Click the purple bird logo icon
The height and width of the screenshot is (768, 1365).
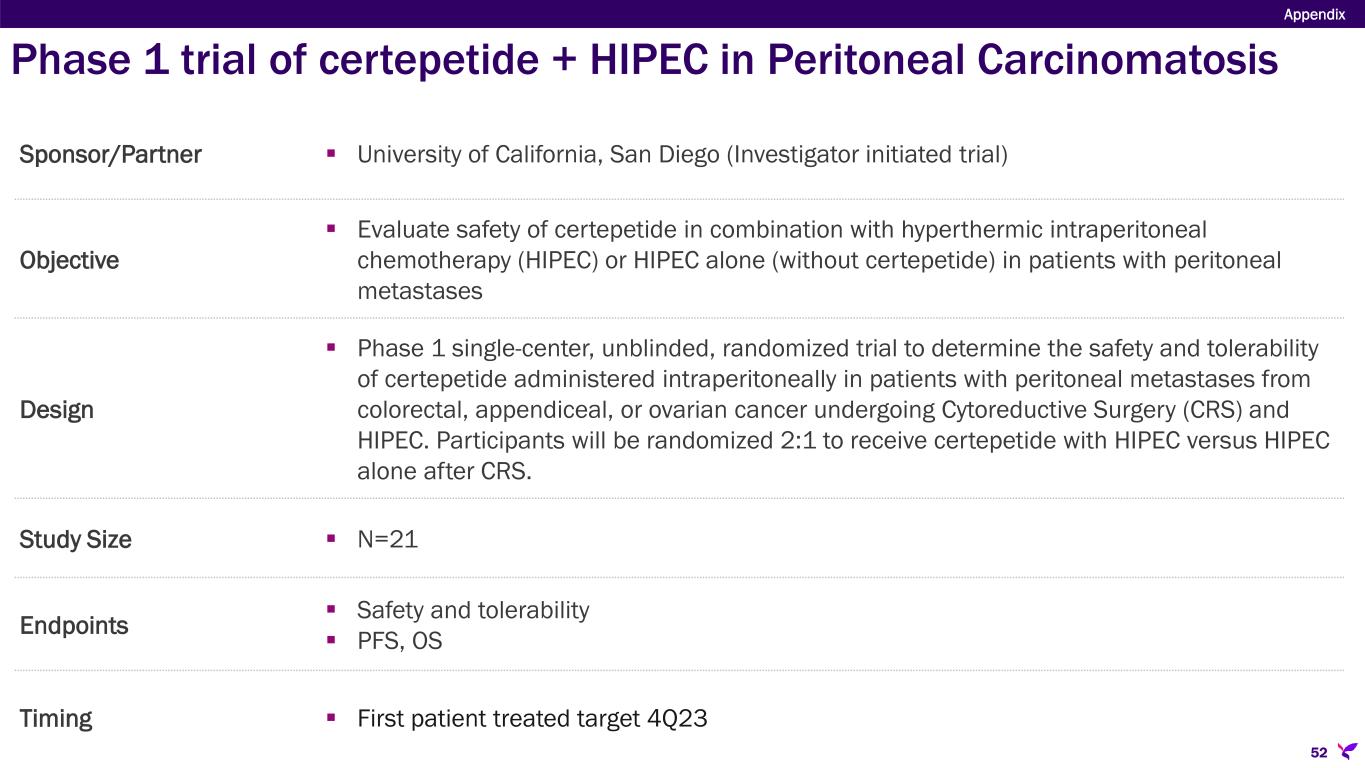click(x=1347, y=750)
